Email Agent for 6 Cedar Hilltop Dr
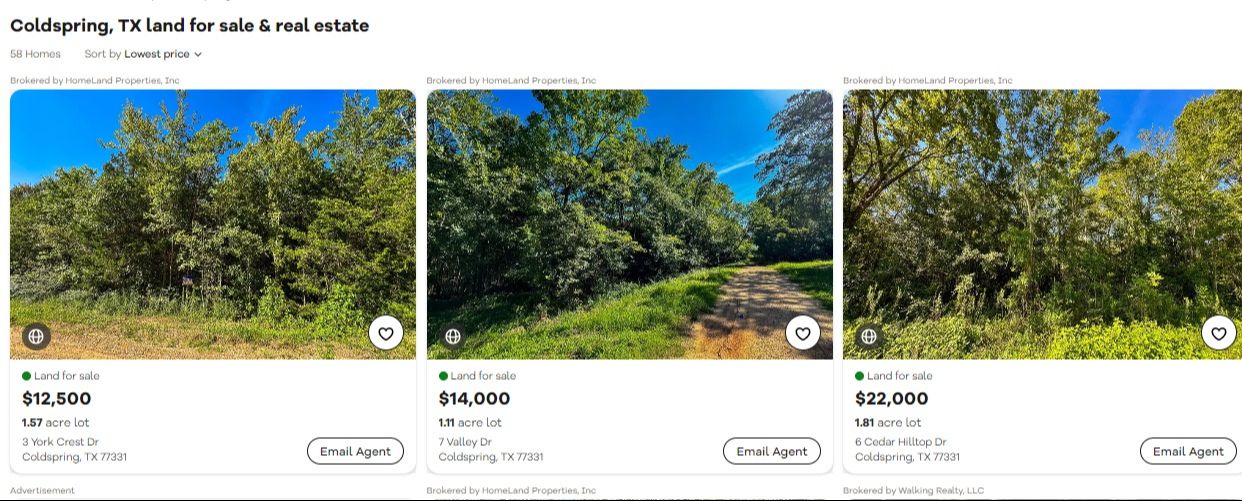Image resolution: width=1242 pixels, height=501 pixels. pyautogui.click(x=1188, y=451)
